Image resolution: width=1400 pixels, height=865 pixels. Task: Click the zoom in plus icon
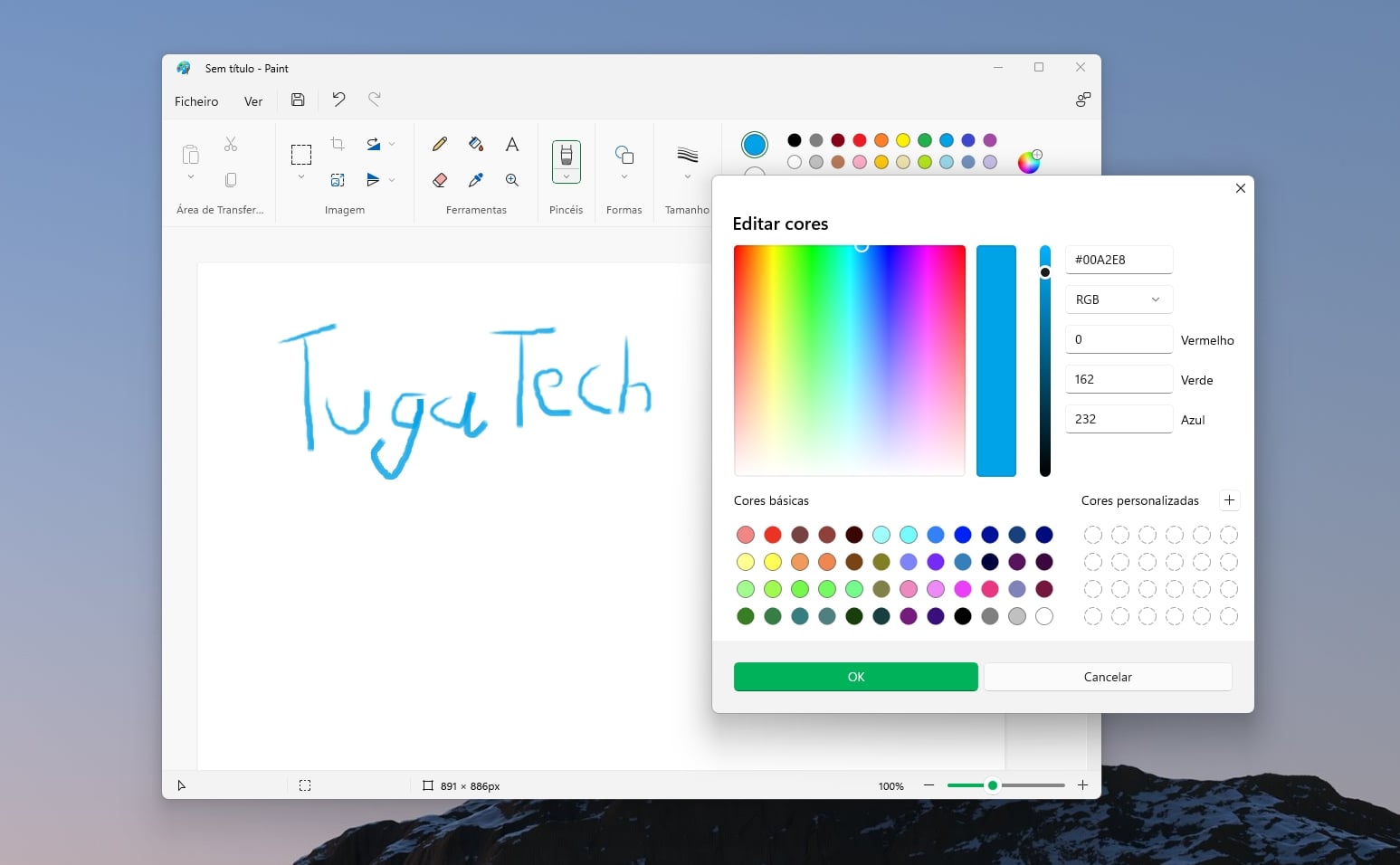click(1082, 785)
